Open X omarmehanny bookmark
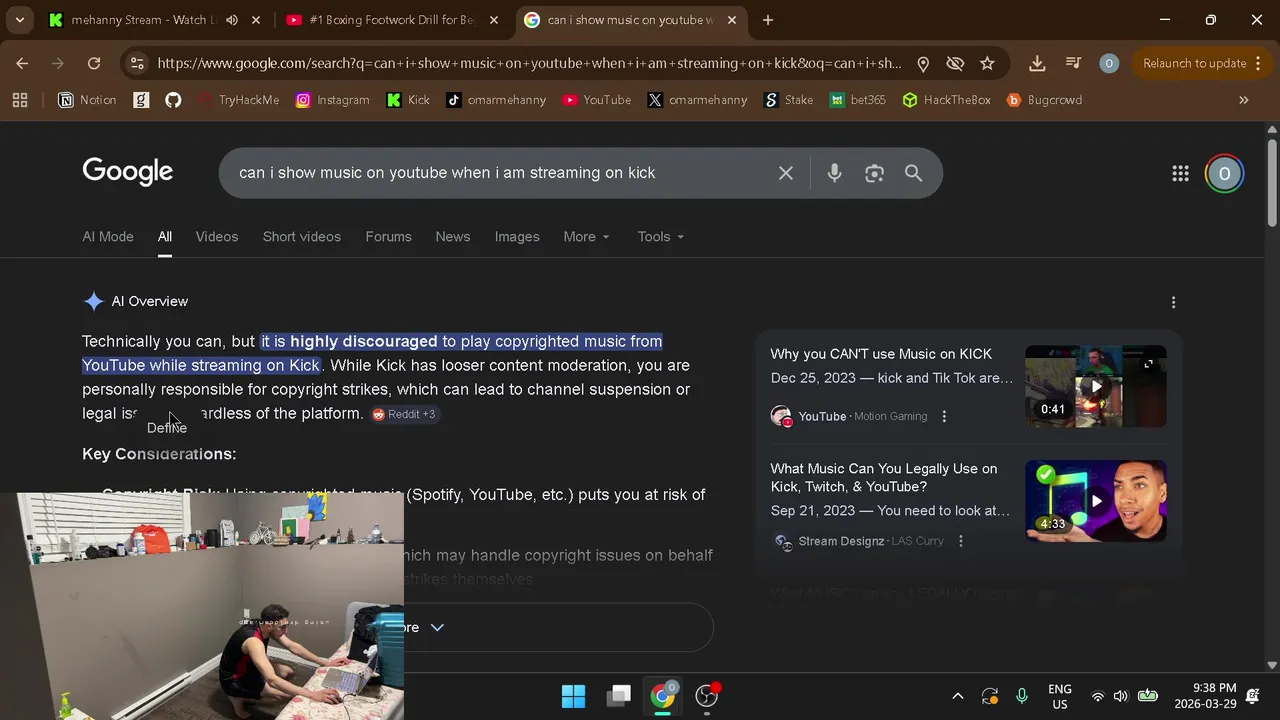The width and height of the screenshot is (1280, 720). click(x=697, y=100)
